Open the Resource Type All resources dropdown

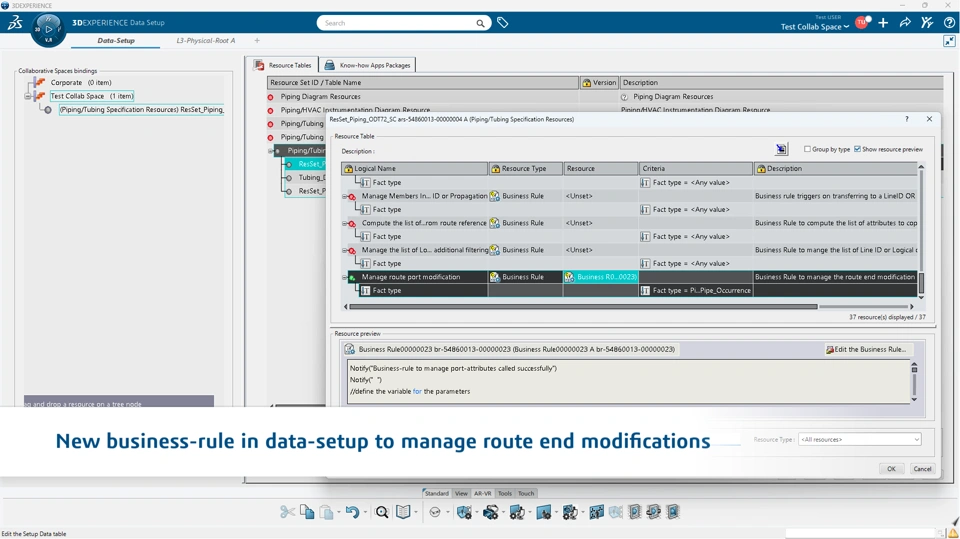tap(859, 439)
